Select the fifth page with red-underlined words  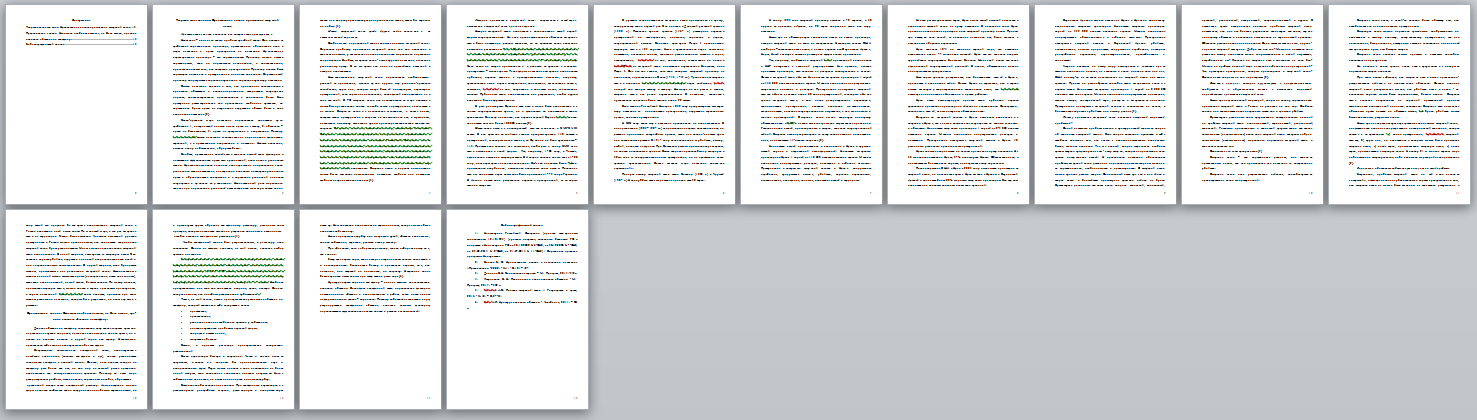pyautogui.click(x=664, y=104)
